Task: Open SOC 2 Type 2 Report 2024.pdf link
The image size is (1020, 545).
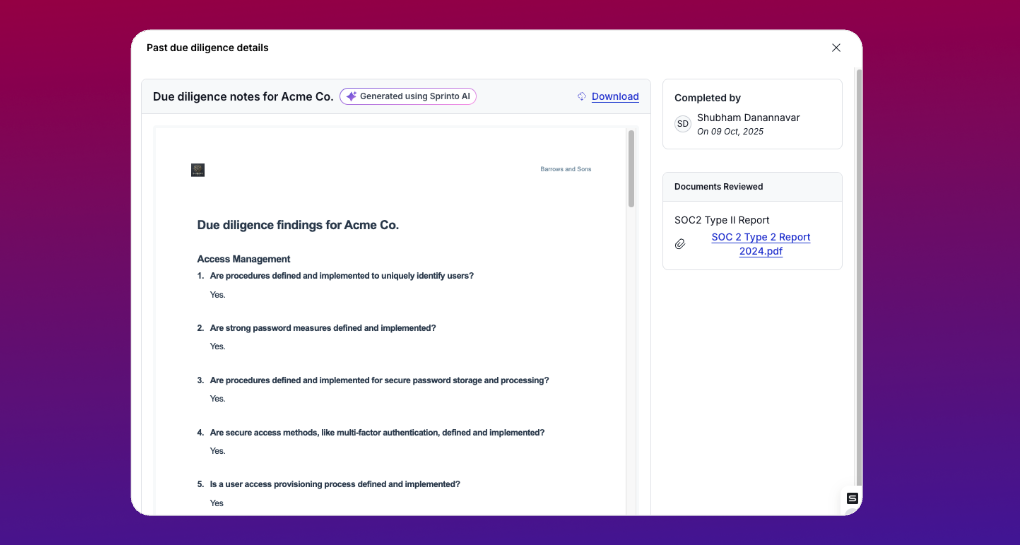Action: [x=760, y=244]
